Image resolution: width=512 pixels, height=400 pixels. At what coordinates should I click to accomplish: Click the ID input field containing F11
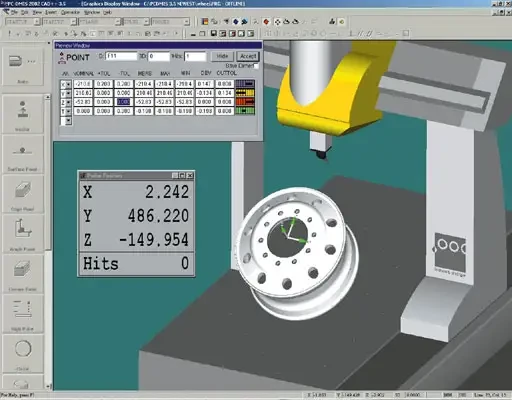pyautogui.click(x=121, y=56)
